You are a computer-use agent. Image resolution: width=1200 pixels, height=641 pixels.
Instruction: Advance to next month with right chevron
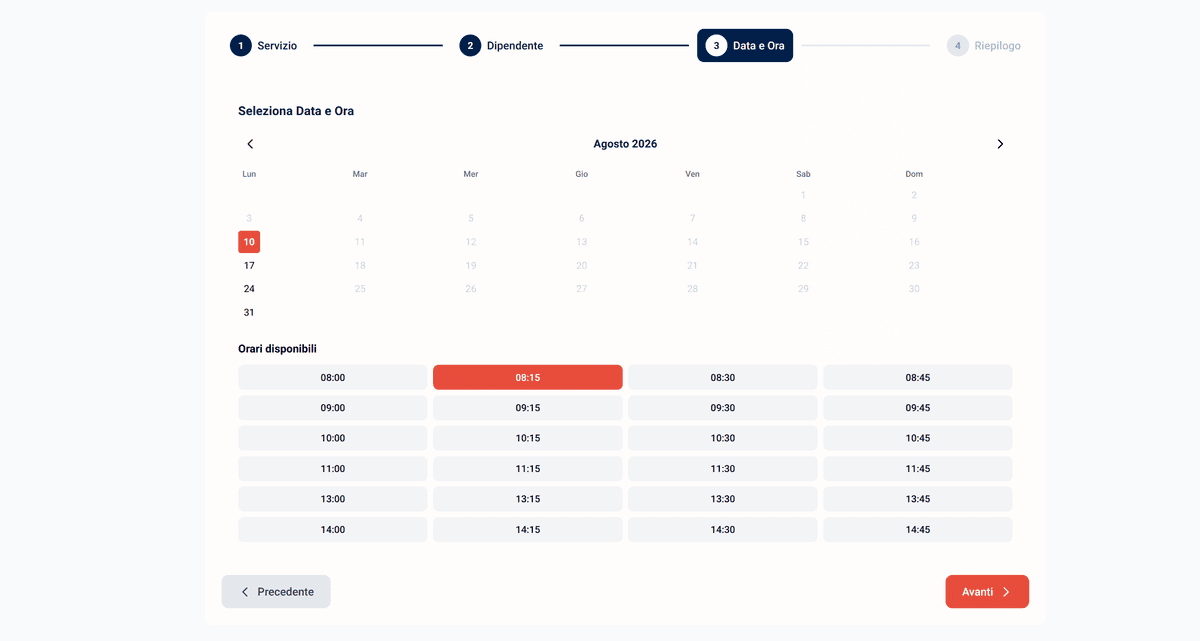1000,144
